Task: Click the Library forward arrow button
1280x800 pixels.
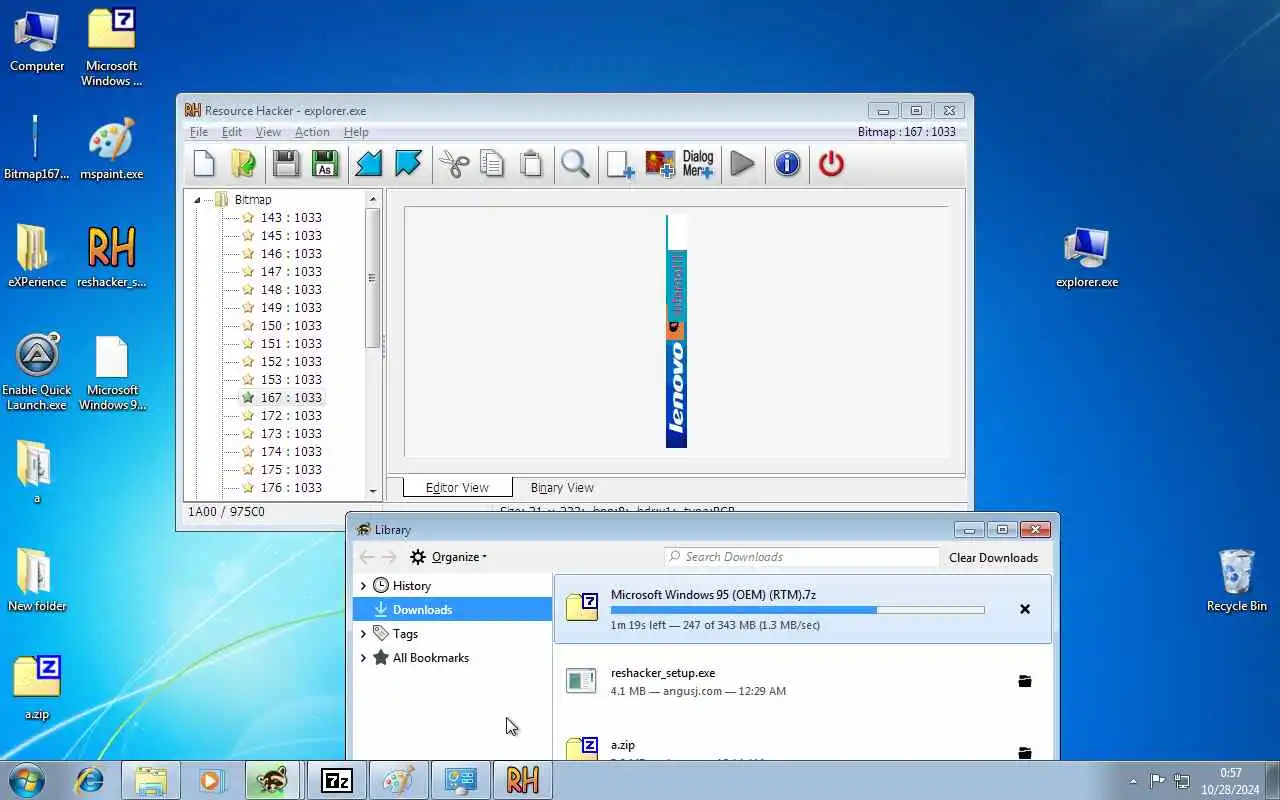Action: coord(389,557)
